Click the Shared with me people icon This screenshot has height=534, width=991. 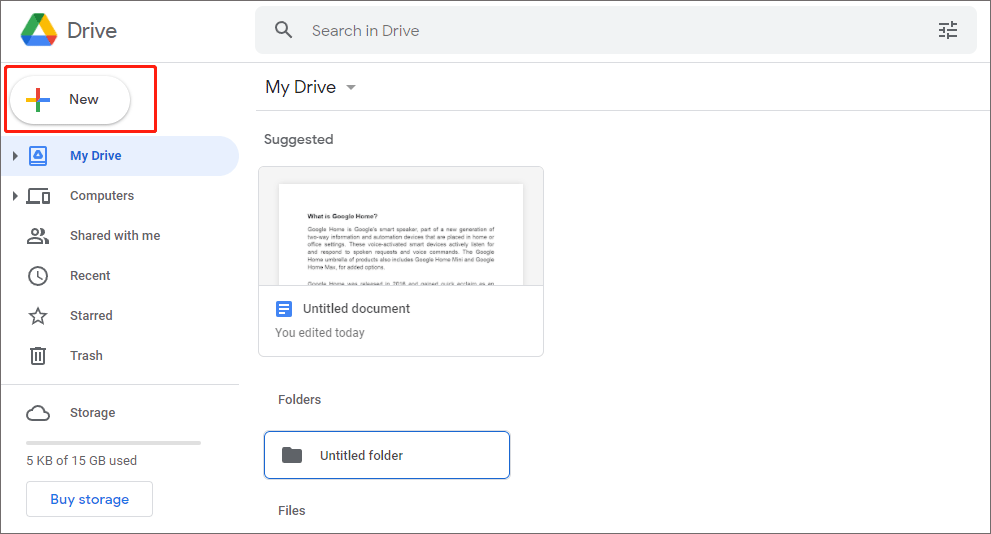[x=38, y=236]
